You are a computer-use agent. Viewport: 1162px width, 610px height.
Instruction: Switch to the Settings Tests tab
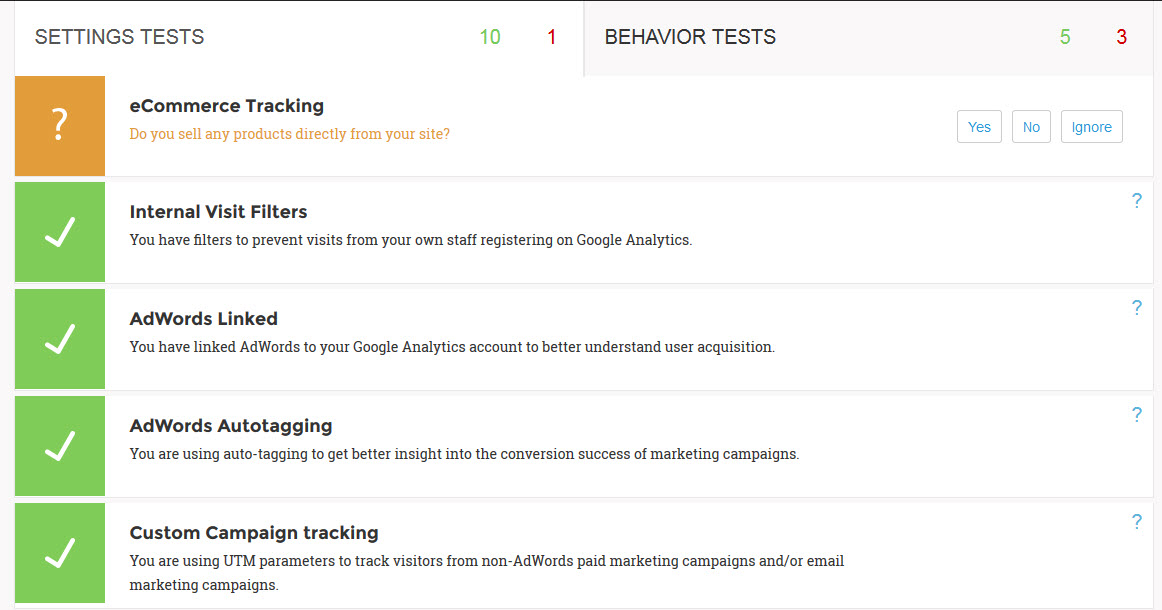(299, 37)
